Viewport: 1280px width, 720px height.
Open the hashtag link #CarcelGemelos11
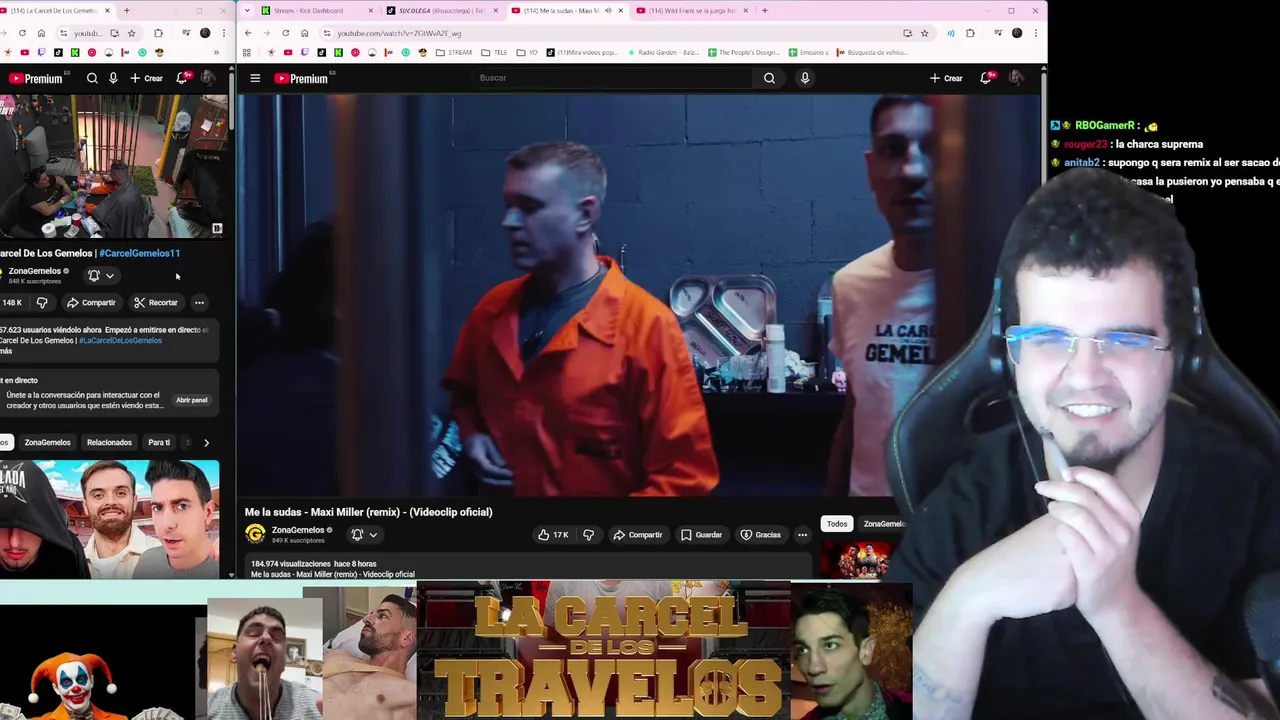point(139,253)
